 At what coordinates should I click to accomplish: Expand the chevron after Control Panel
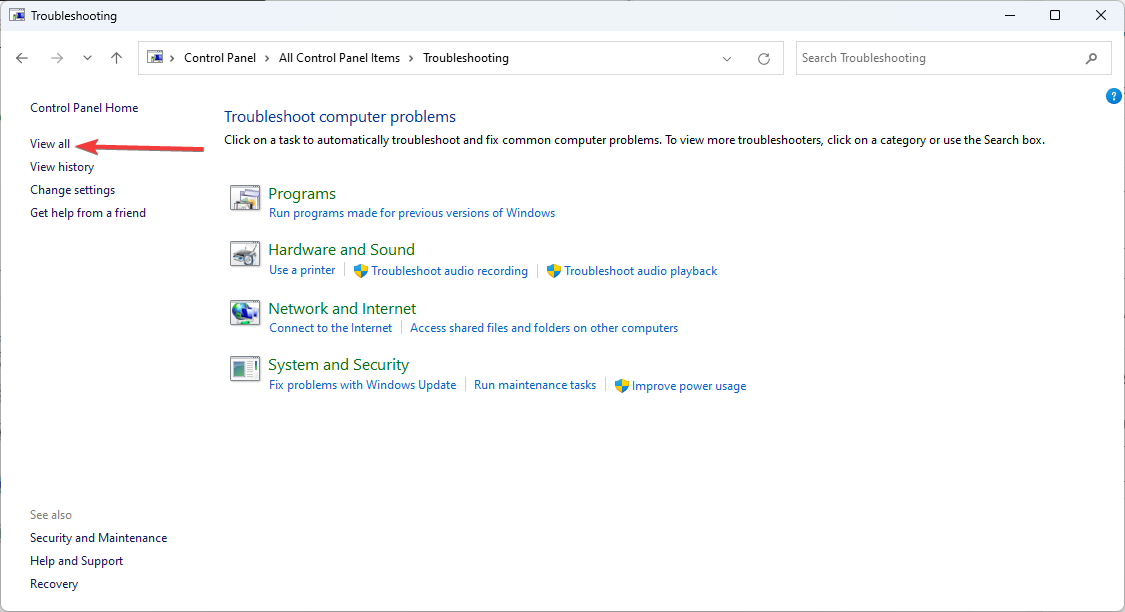point(267,58)
